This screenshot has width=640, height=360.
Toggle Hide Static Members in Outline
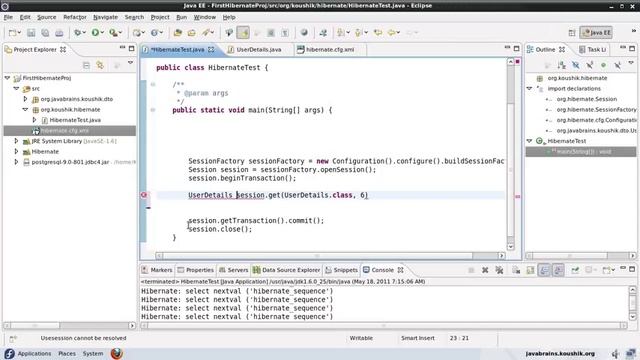(589, 65)
